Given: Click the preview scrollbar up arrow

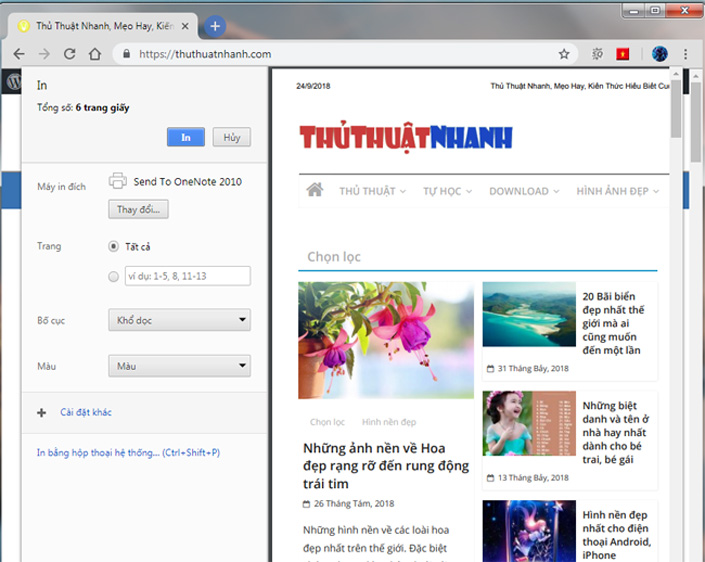Looking at the screenshot, I should pyautogui.click(x=676, y=73).
